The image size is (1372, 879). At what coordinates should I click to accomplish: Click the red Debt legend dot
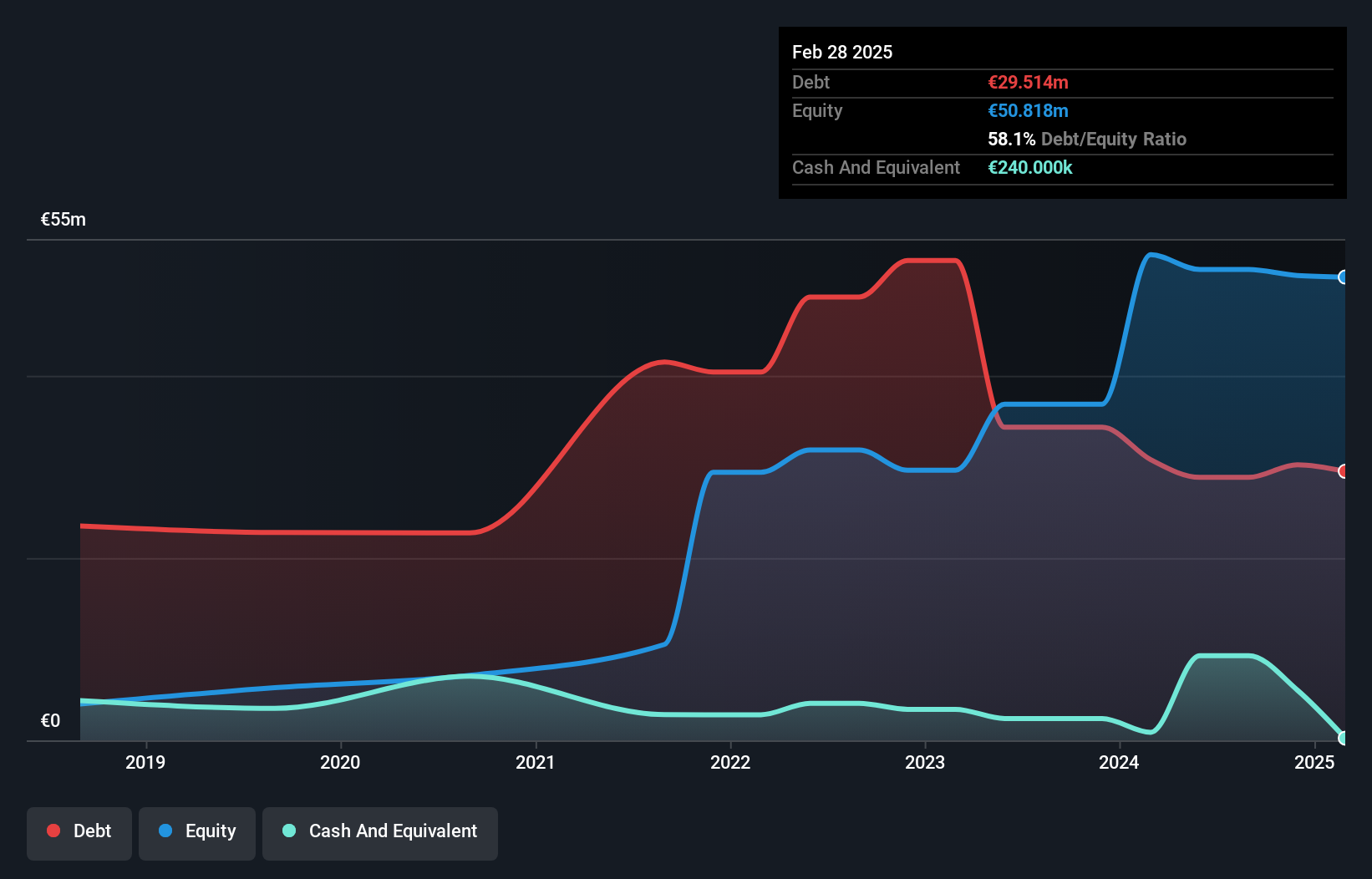53,831
